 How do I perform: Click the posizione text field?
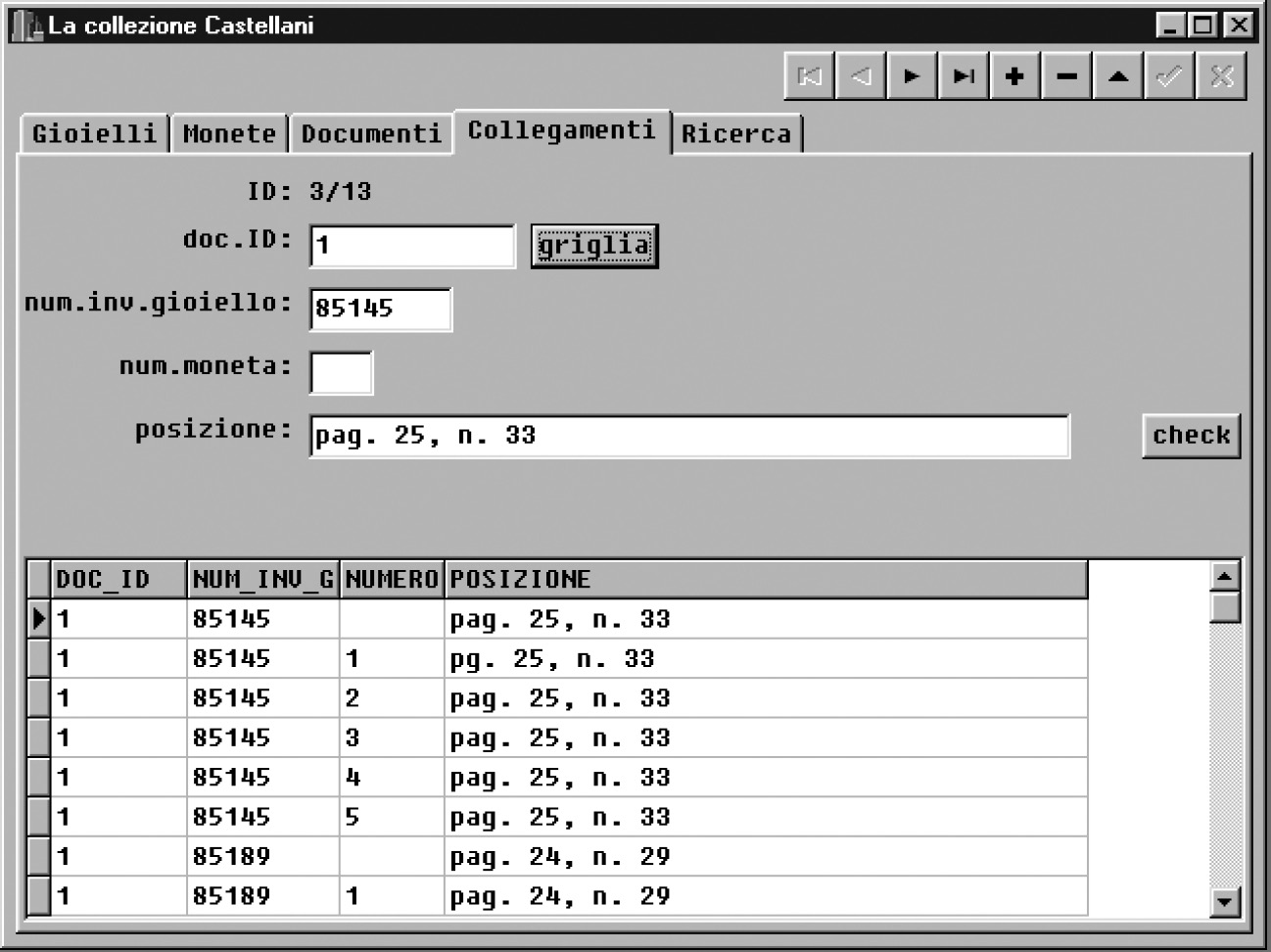(689, 437)
